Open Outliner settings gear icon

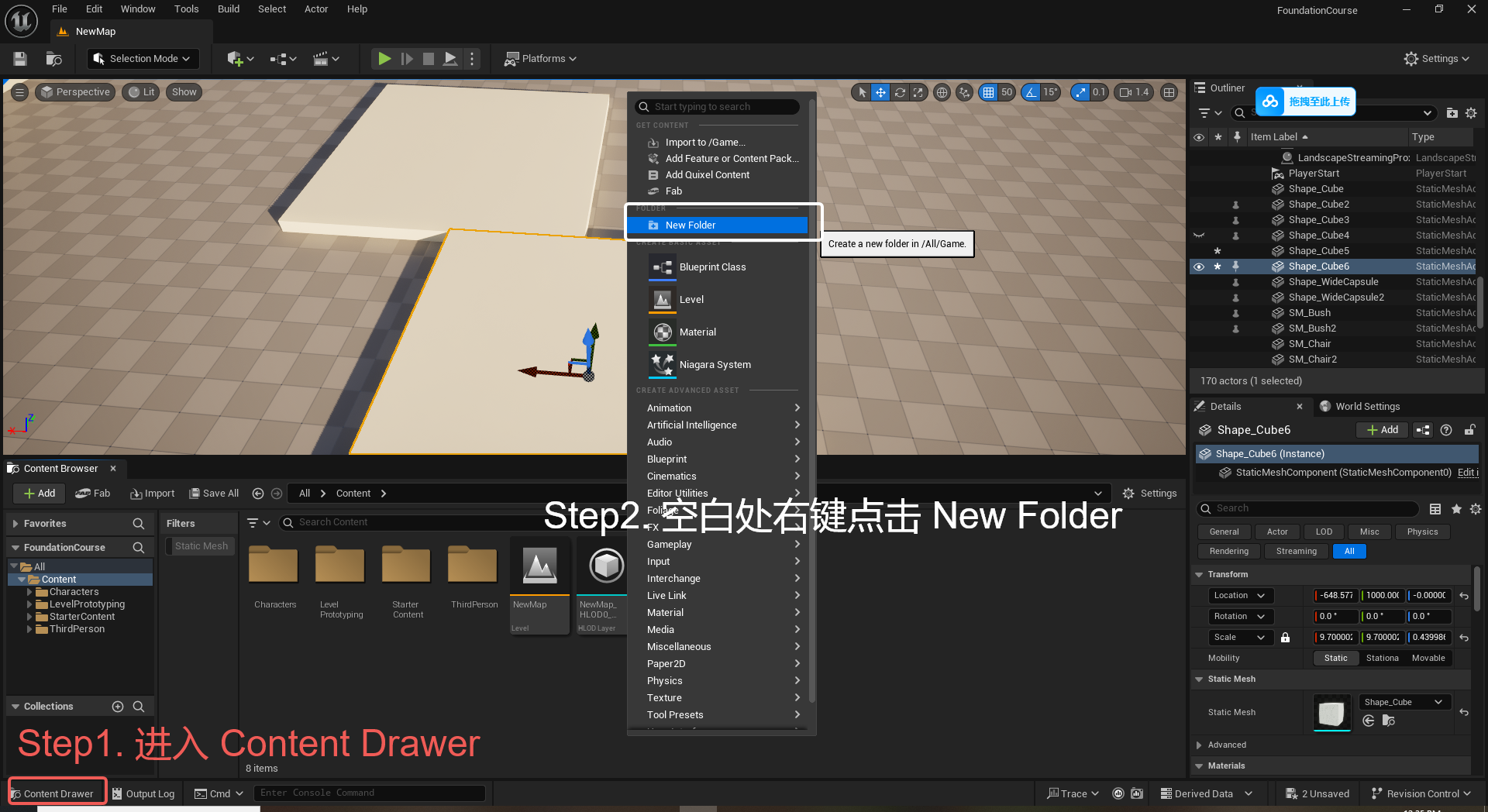coord(1471,113)
